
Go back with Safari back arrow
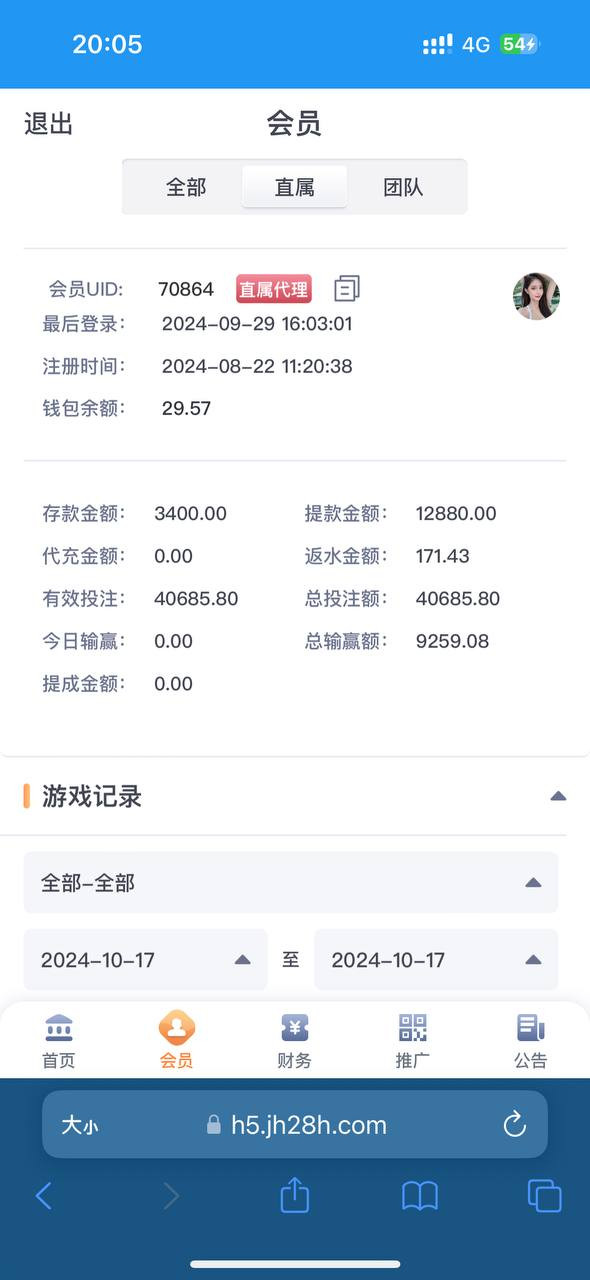(43, 1196)
